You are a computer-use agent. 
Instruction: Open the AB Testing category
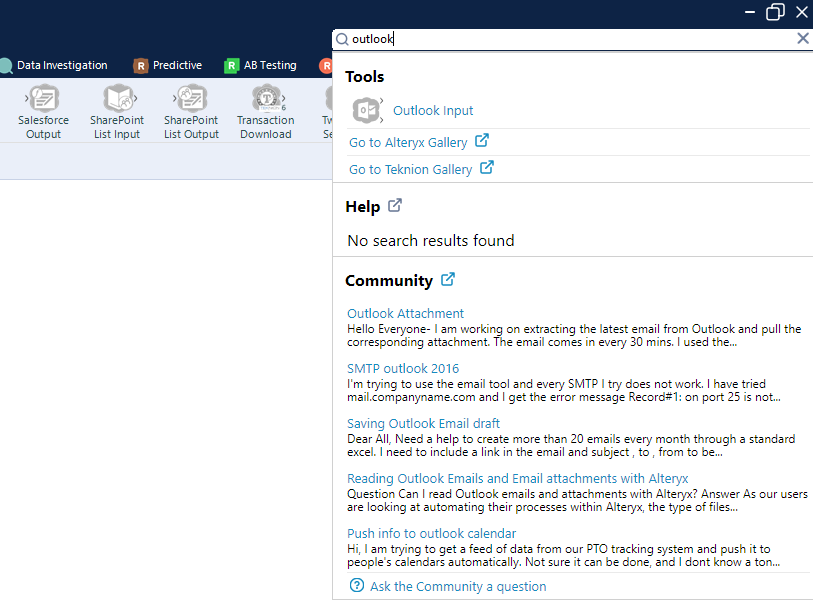point(260,65)
